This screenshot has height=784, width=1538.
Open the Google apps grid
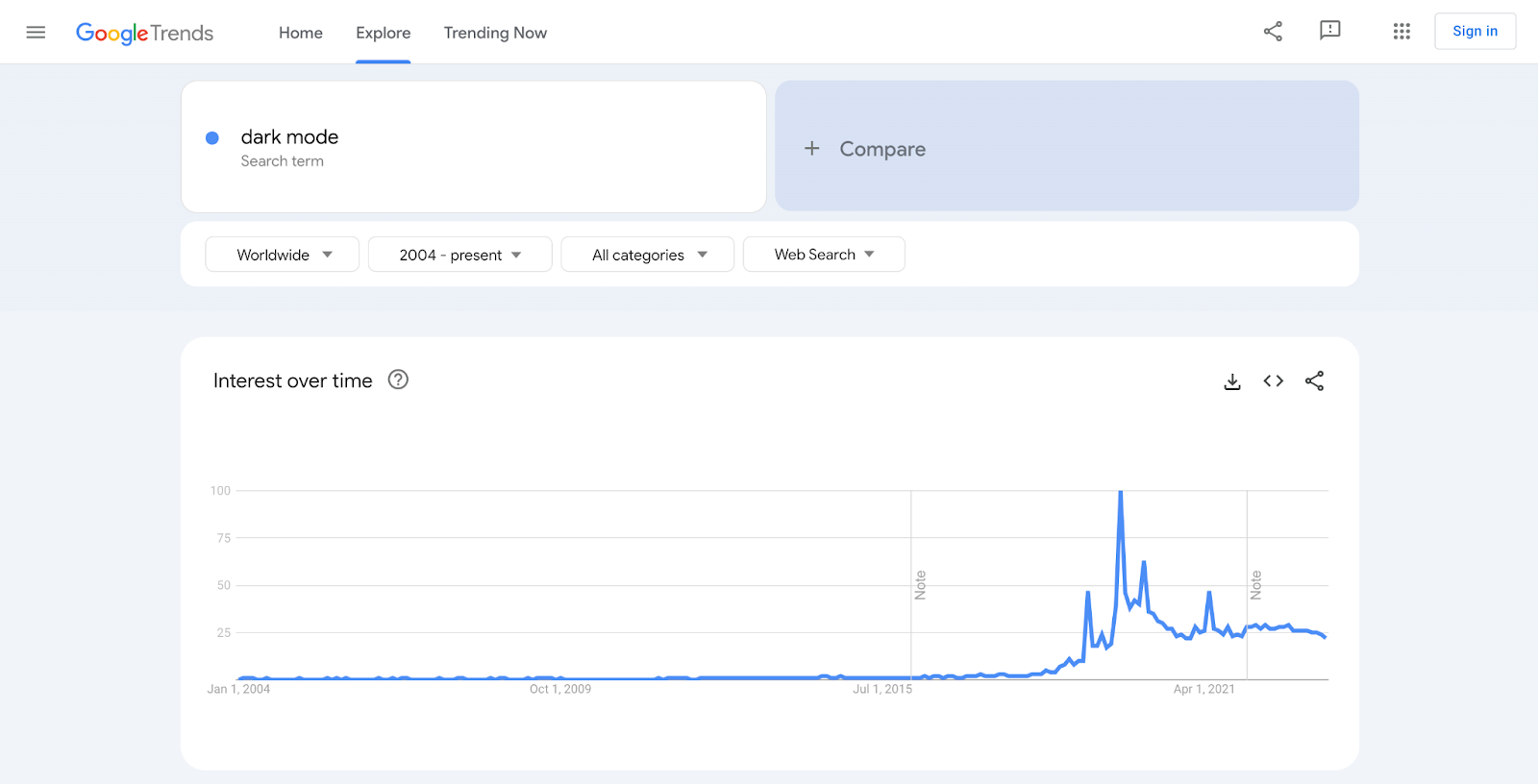(1402, 32)
